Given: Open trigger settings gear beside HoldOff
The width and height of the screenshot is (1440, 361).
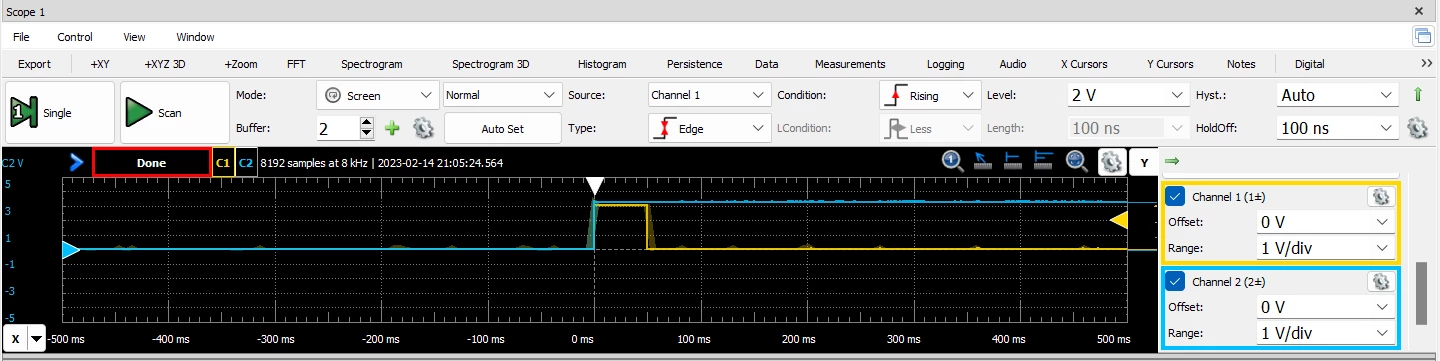Looking at the screenshot, I should [x=1416, y=128].
